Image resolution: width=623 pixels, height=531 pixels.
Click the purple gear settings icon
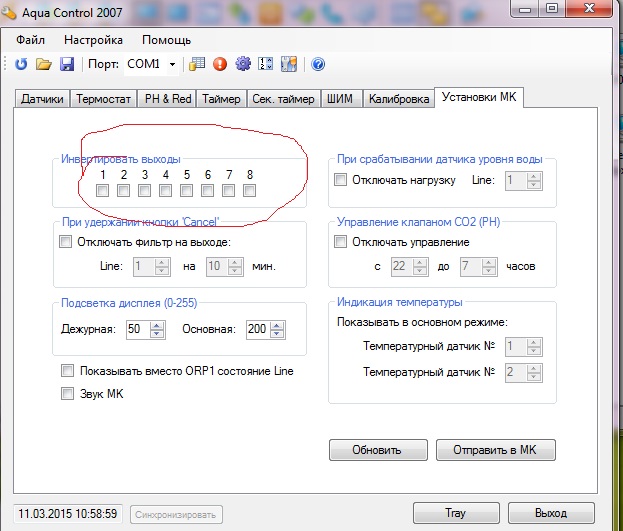pyautogui.click(x=242, y=64)
